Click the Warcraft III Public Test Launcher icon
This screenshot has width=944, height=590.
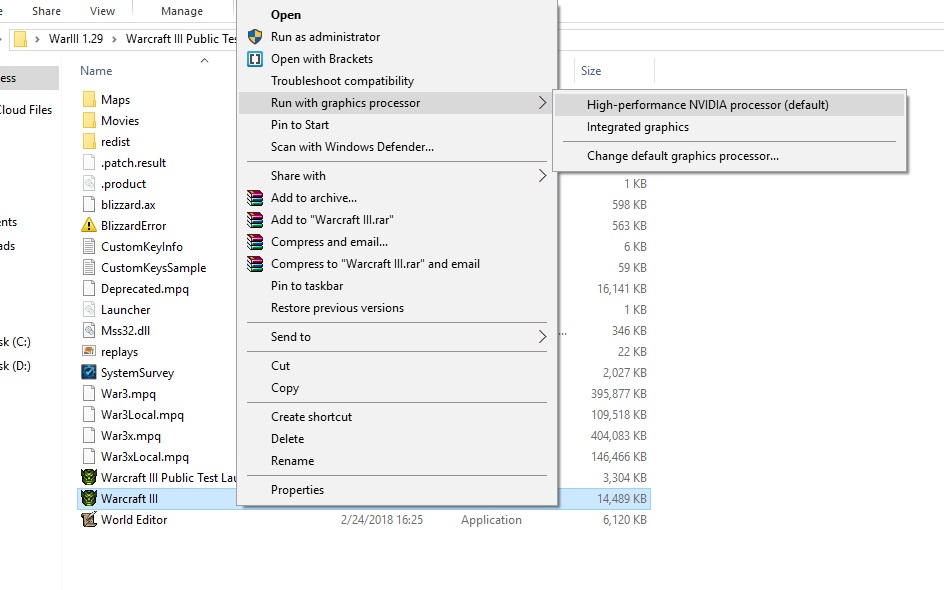coord(89,477)
